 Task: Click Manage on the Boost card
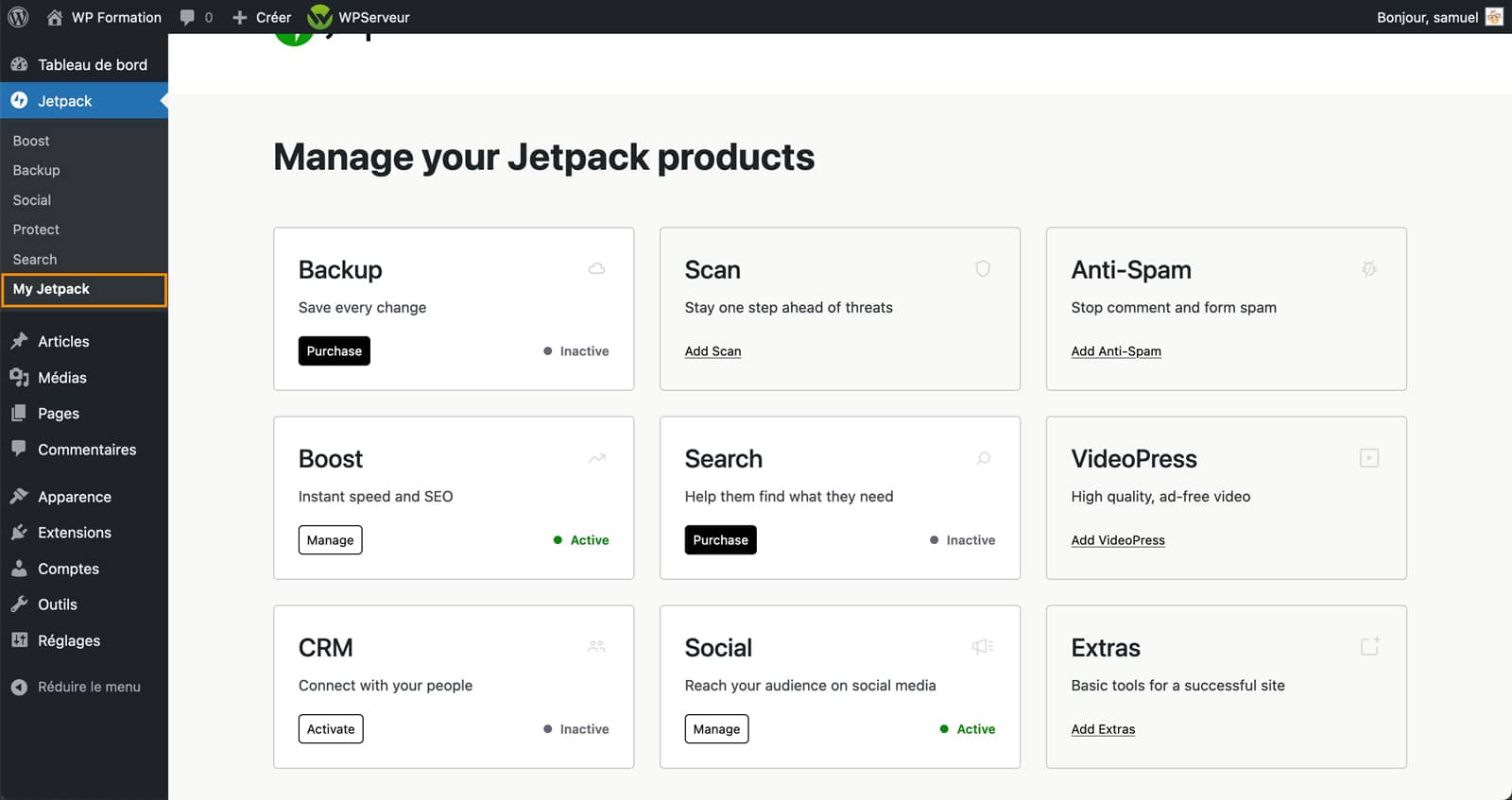pos(331,539)
